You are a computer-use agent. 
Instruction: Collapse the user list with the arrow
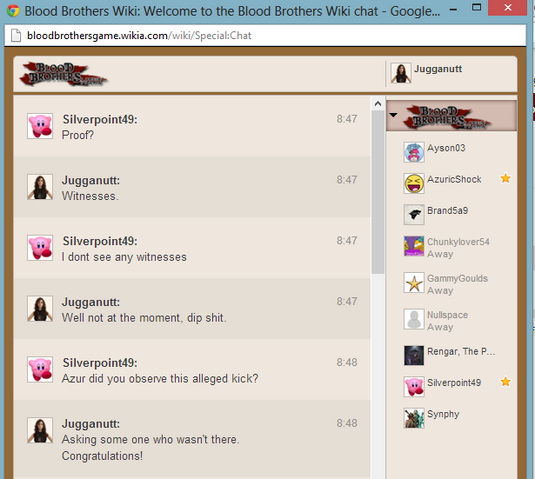[393, 115]
